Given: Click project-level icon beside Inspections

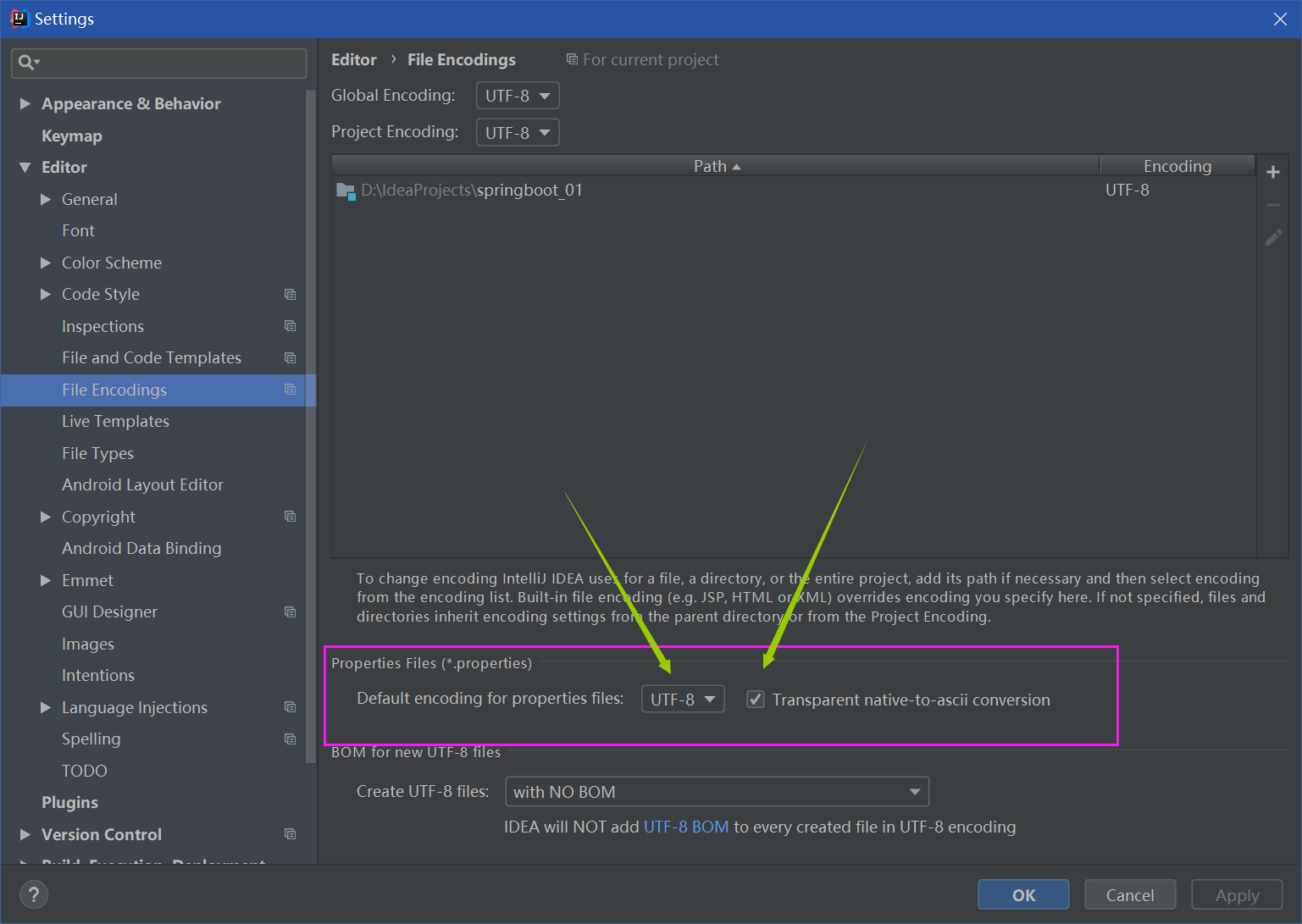Looking at the screenshot, I should 290,326.
